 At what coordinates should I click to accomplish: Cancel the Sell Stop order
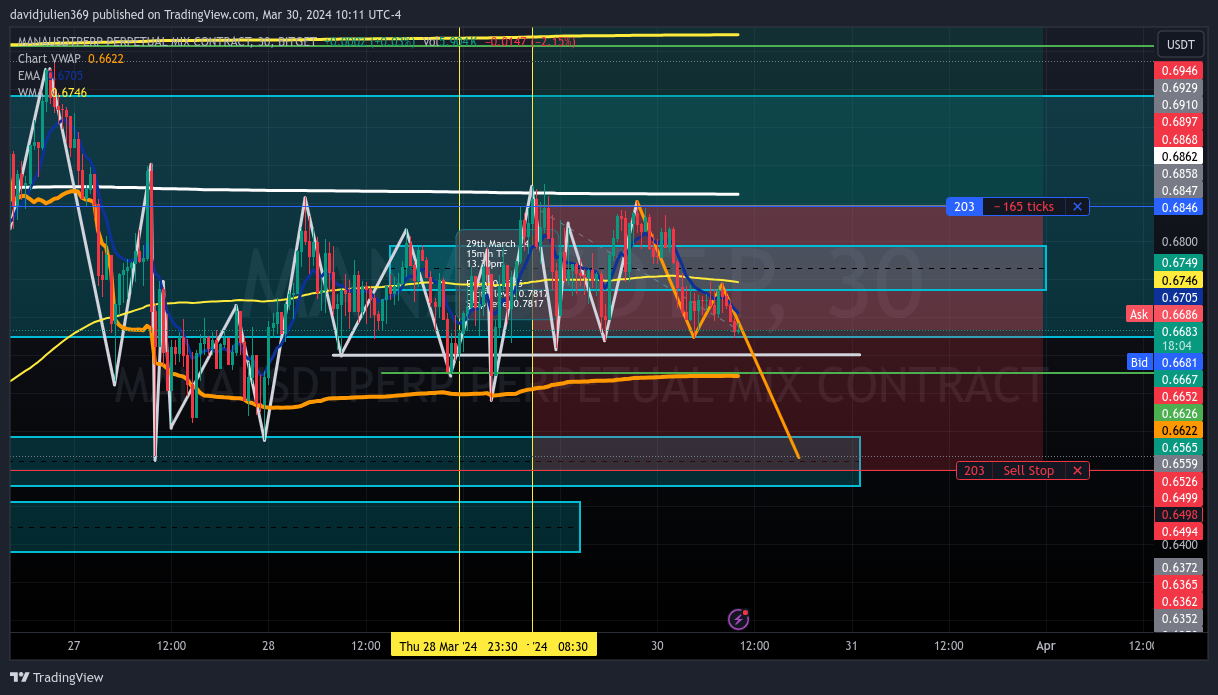1077,471
